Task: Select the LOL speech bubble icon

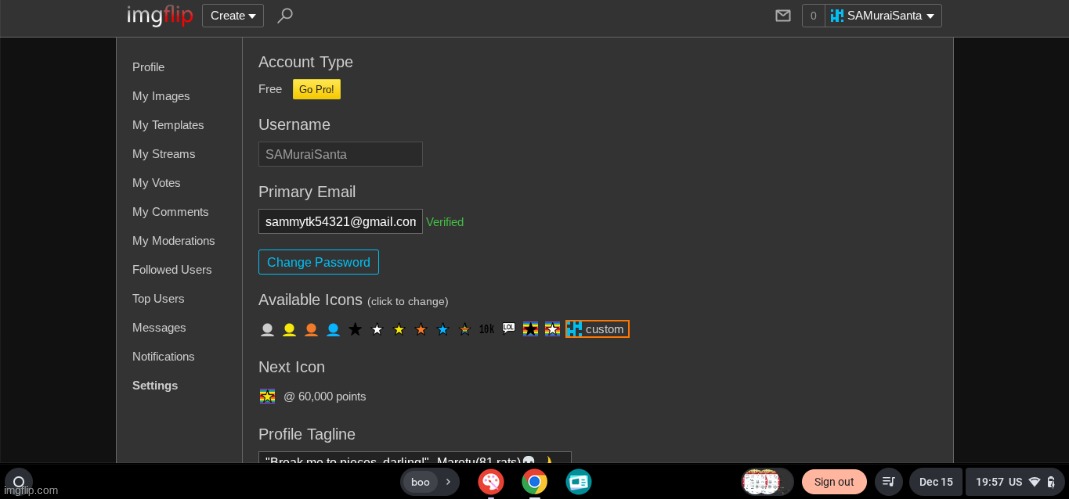Action: [509, 329]
